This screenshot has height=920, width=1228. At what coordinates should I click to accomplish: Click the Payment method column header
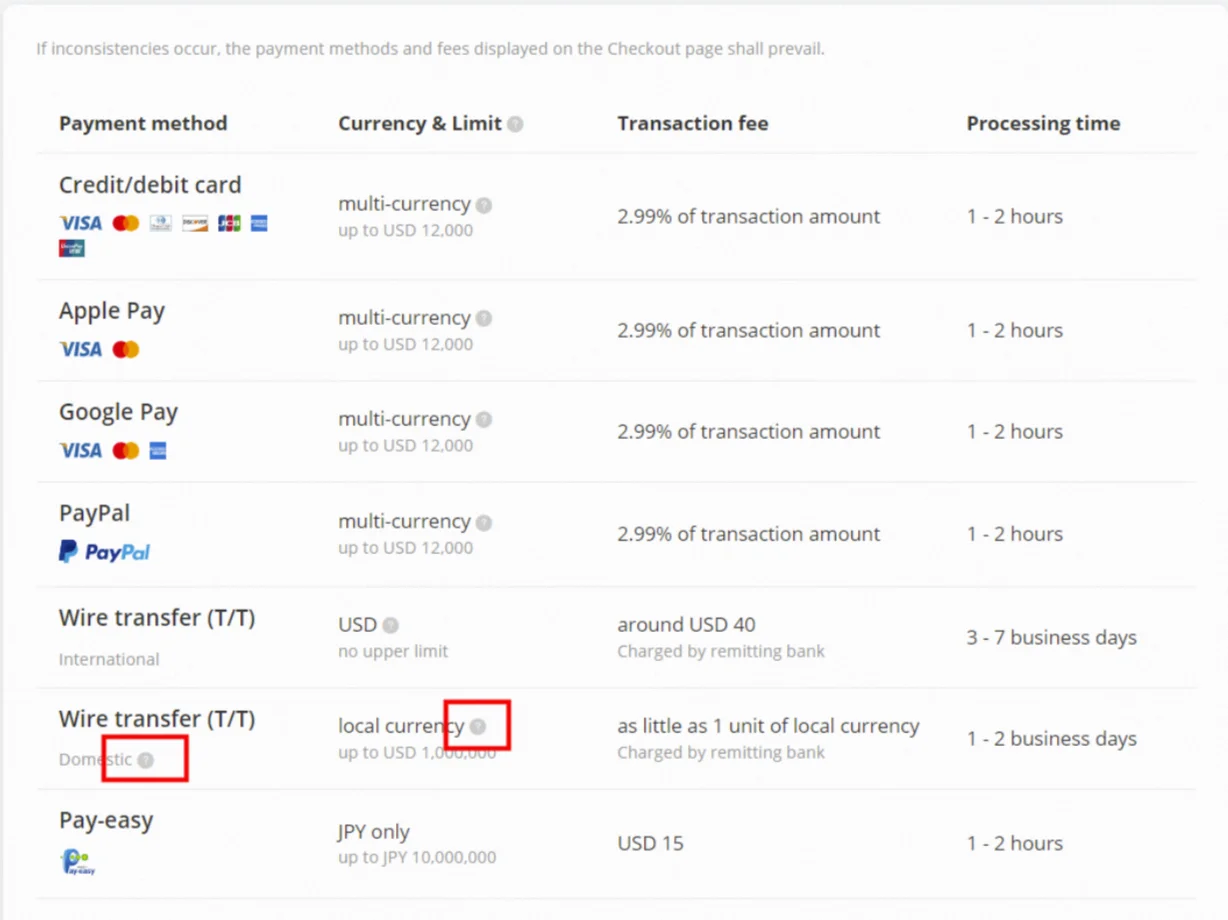pyautogui.click(x=143, y=124)
